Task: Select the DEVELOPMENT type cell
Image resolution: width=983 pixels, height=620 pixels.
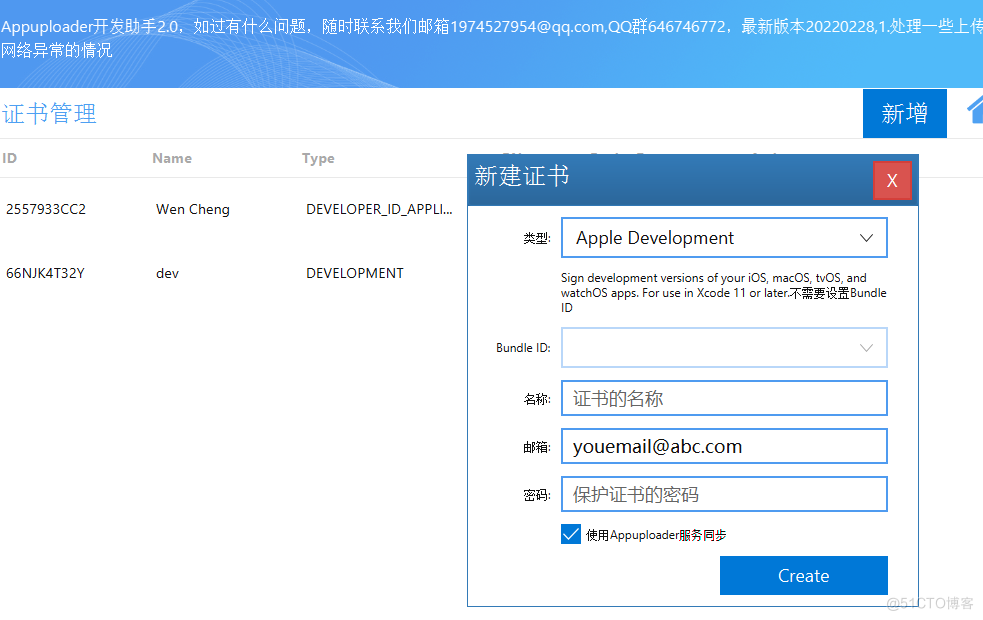Action: 354,273
